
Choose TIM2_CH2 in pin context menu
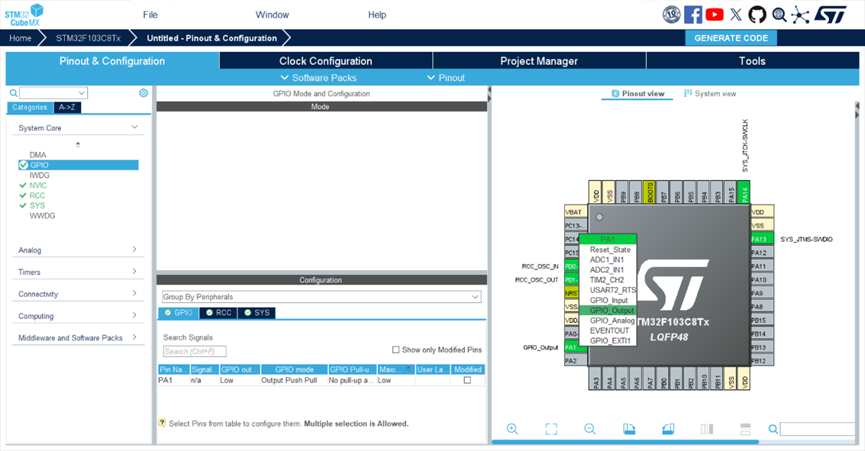tap(608, 280)
